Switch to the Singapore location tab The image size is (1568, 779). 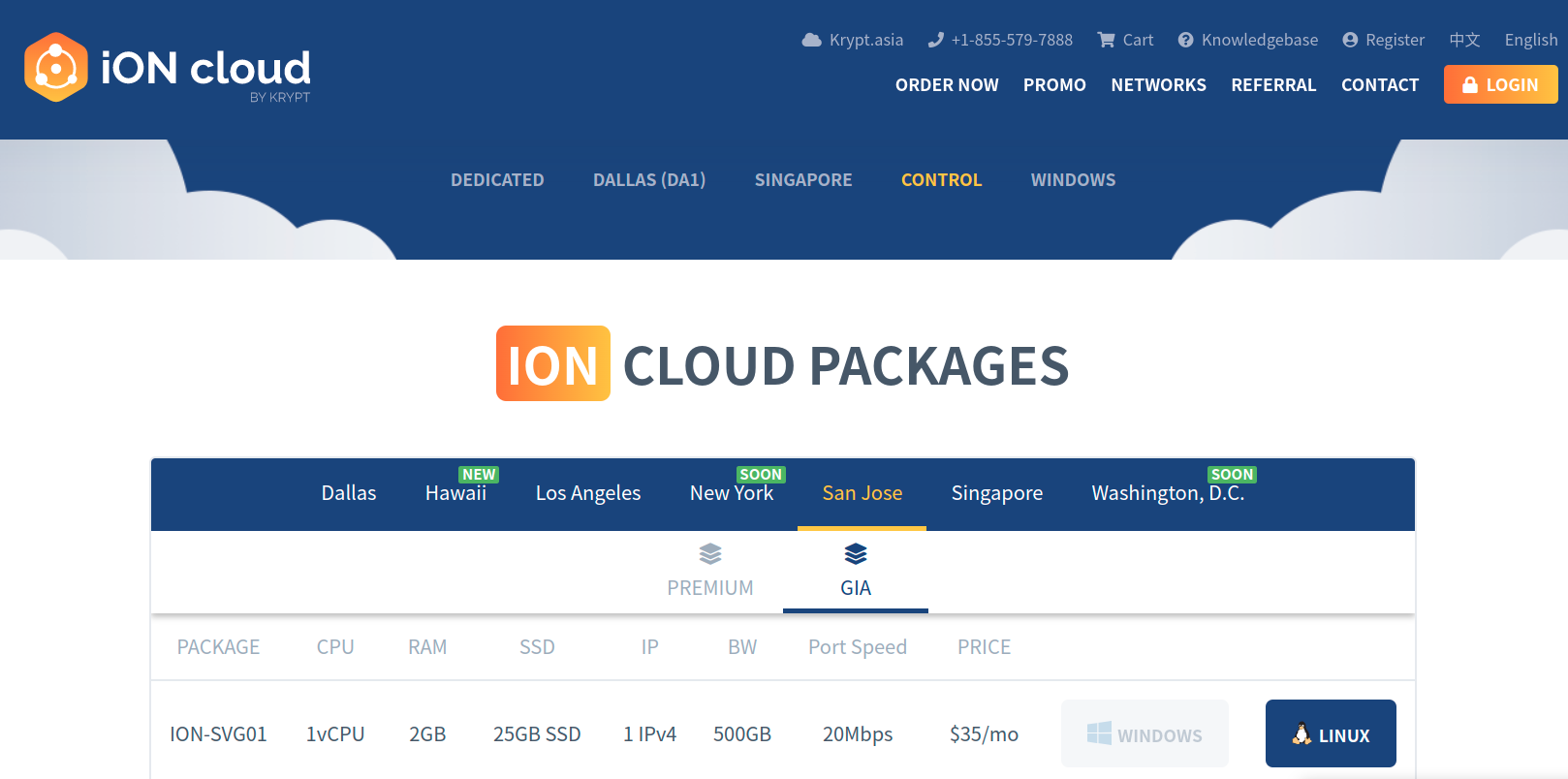point(997,493)
